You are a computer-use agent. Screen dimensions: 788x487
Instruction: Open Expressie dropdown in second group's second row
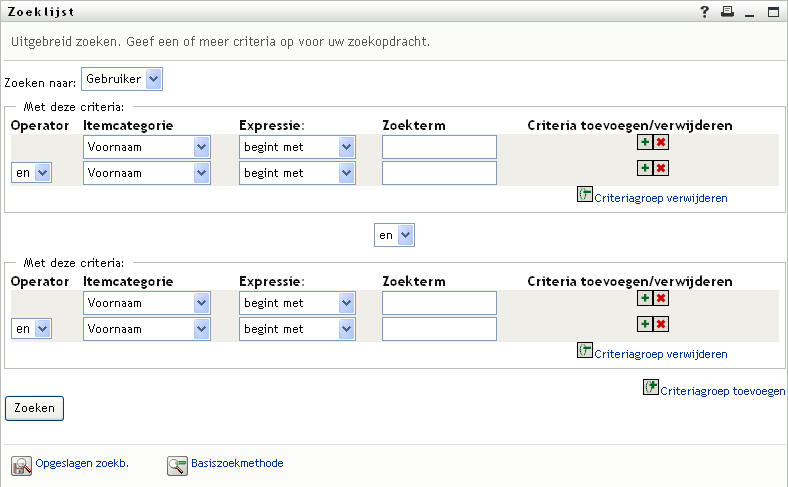click(297, 329)
